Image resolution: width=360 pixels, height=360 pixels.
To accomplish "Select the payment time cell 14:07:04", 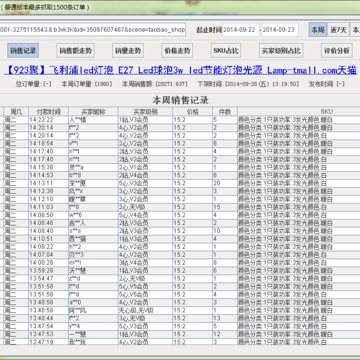I will tap(48, 255).
